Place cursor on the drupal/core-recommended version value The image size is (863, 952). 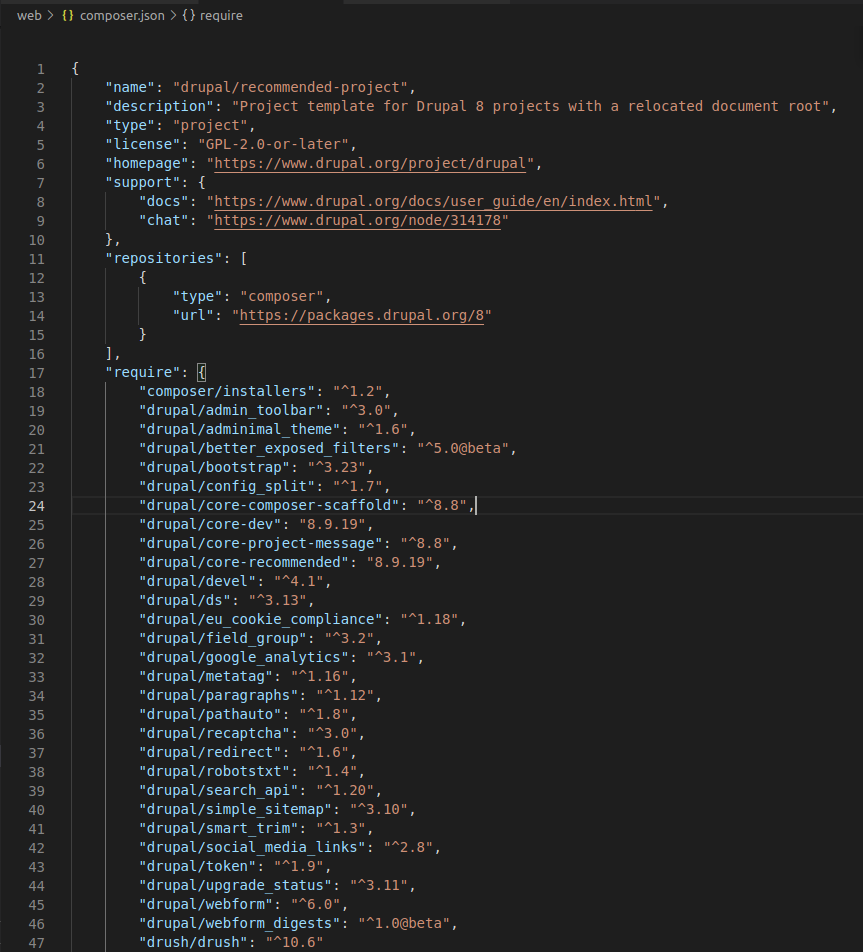point(400,563)
